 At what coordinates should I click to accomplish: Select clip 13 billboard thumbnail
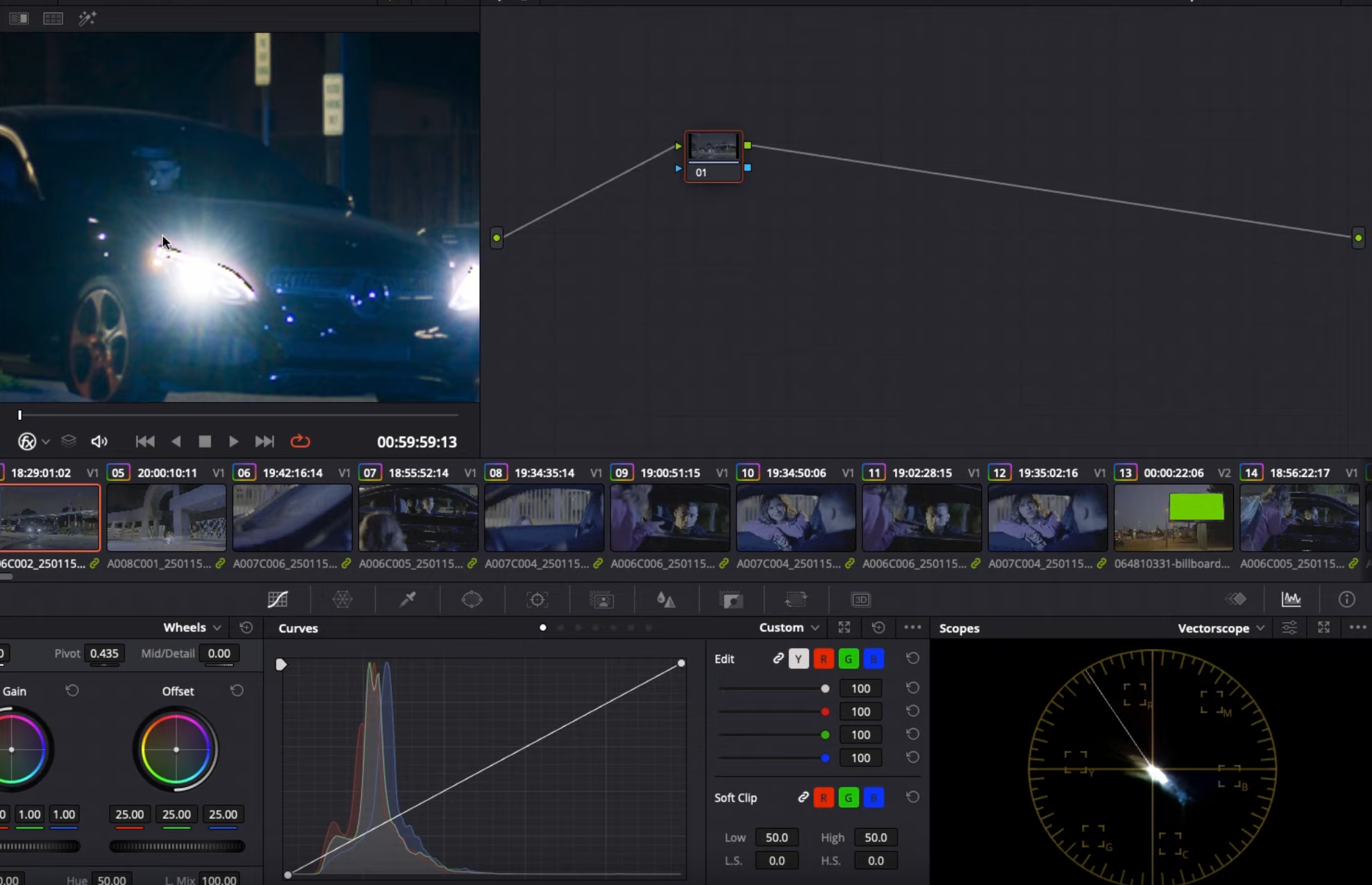(x=1173, y=518)
